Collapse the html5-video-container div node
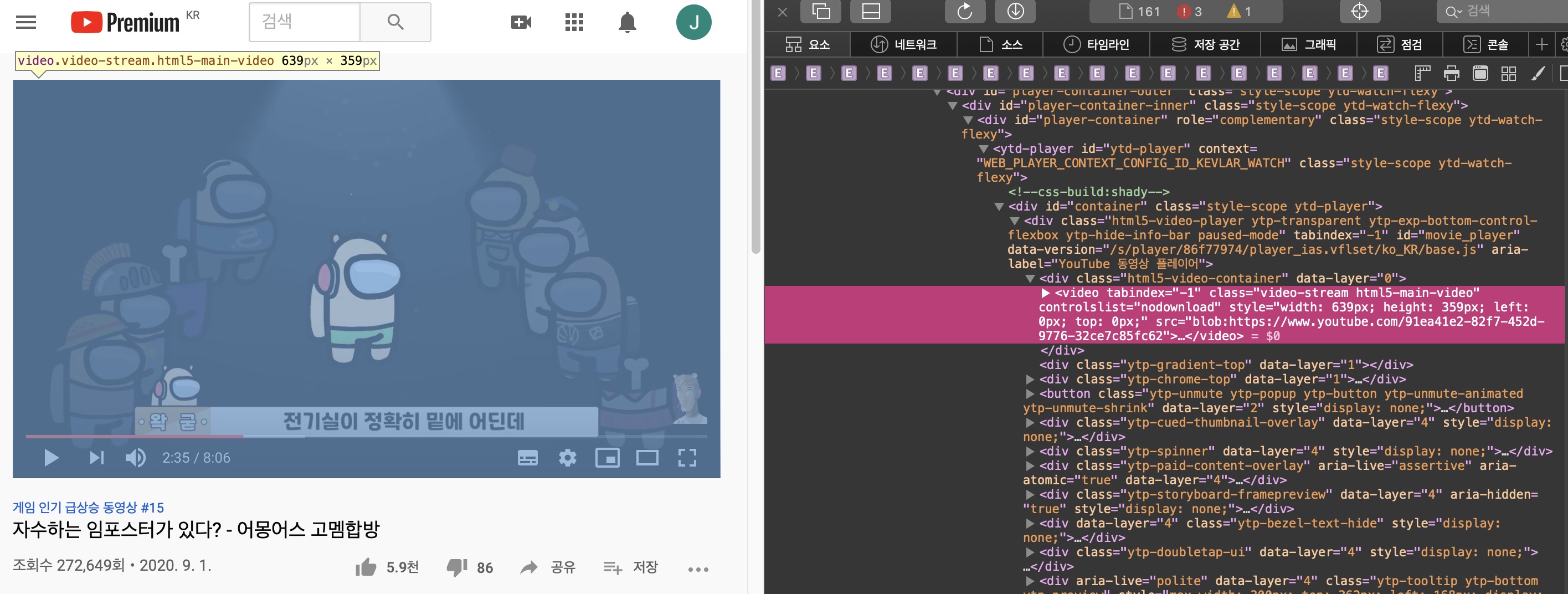1568x594 pixels. pyautogui.click(x=1030, y=278)
